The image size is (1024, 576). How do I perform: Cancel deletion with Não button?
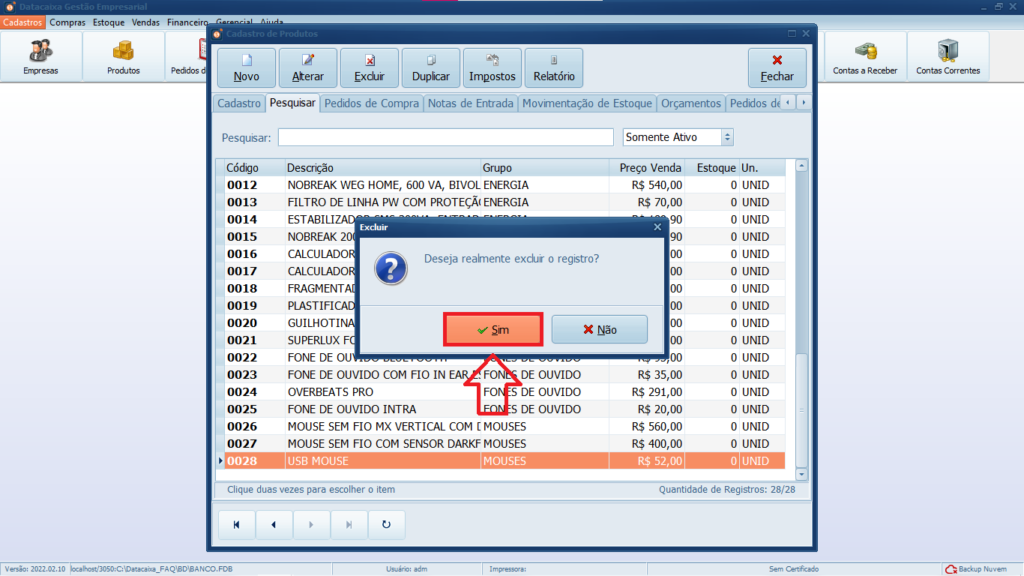tap(599, 329)
